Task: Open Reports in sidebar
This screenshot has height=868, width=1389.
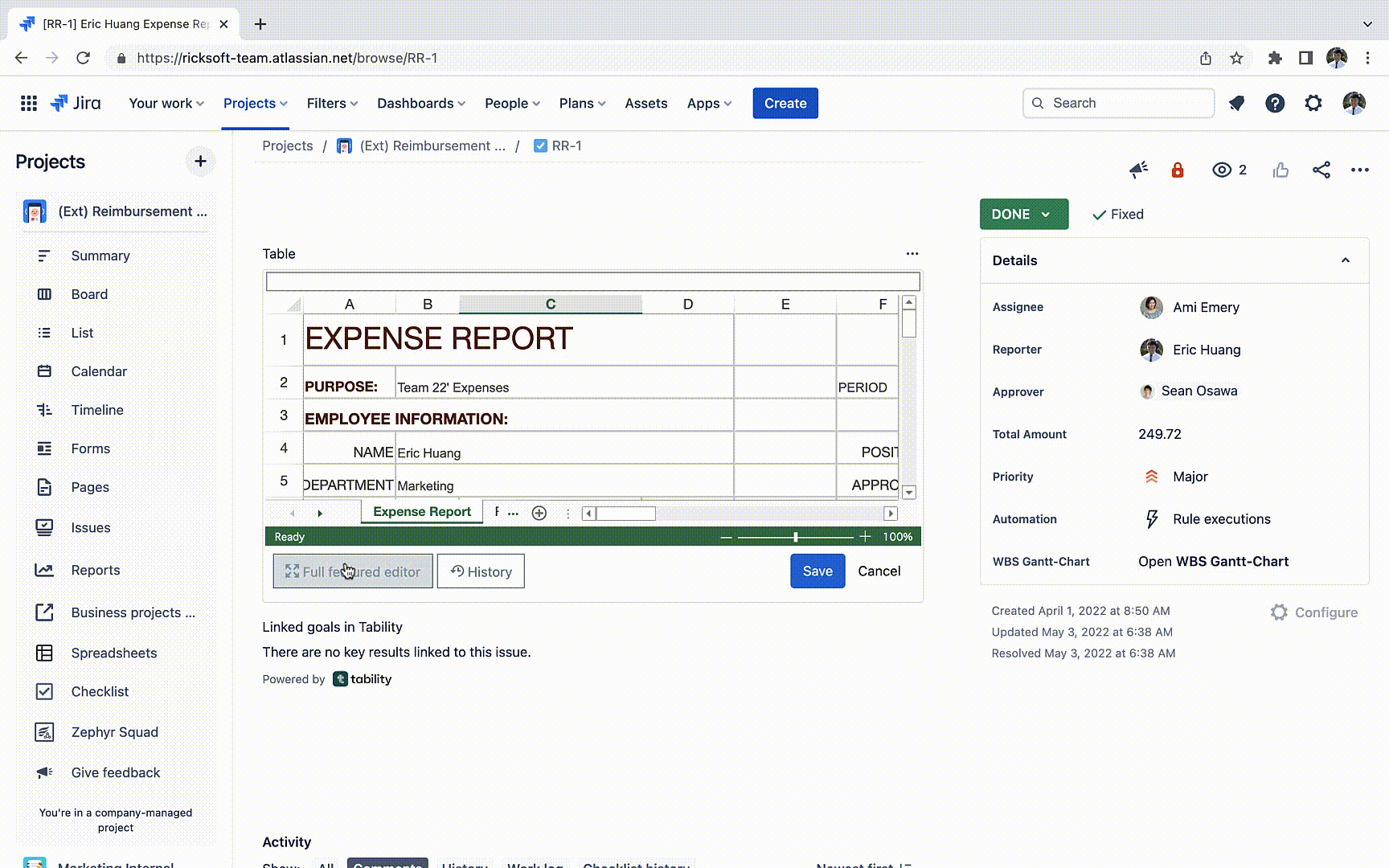Action: (x=116, y=570)
